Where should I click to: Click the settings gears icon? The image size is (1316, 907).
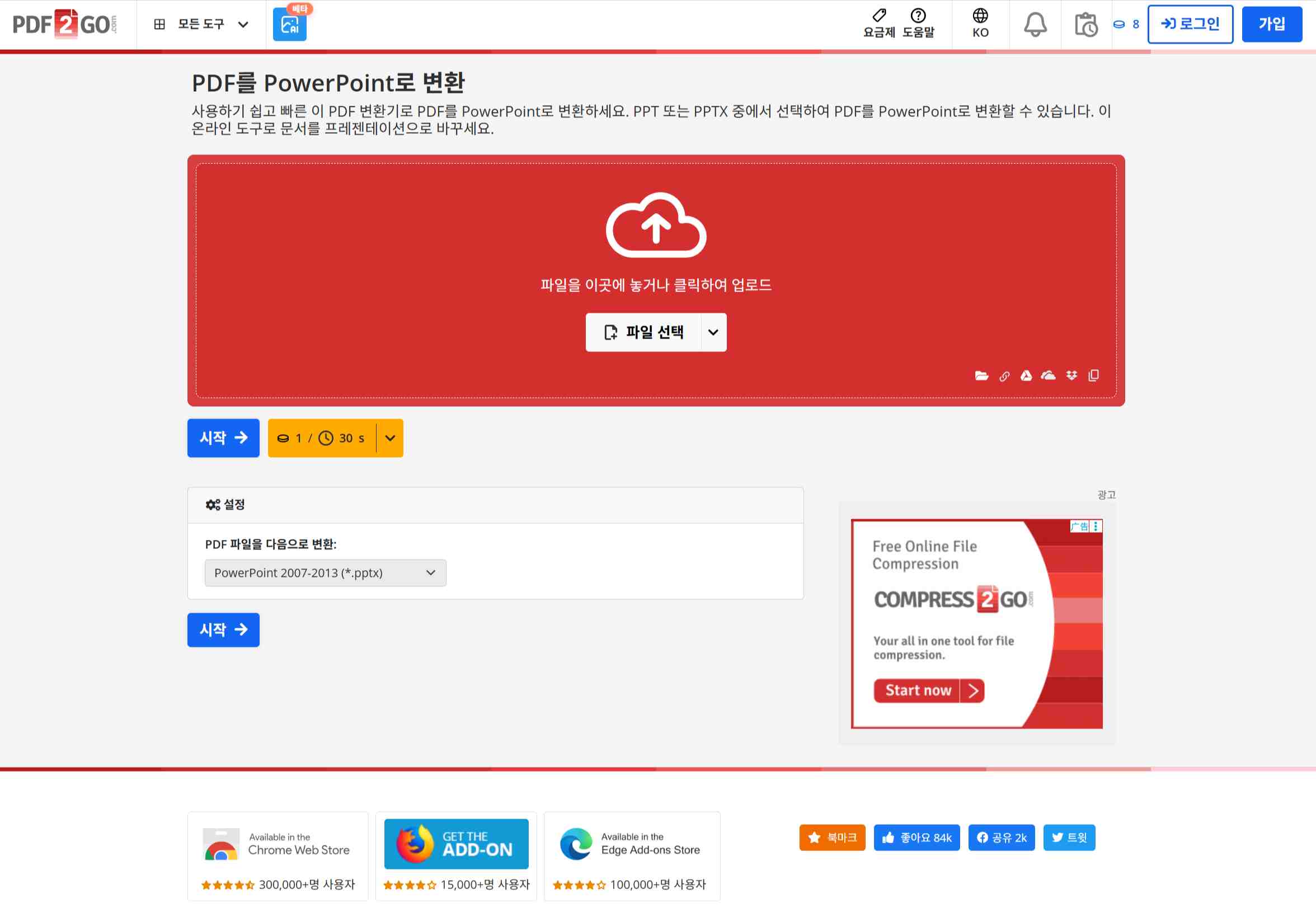point(213,505)
